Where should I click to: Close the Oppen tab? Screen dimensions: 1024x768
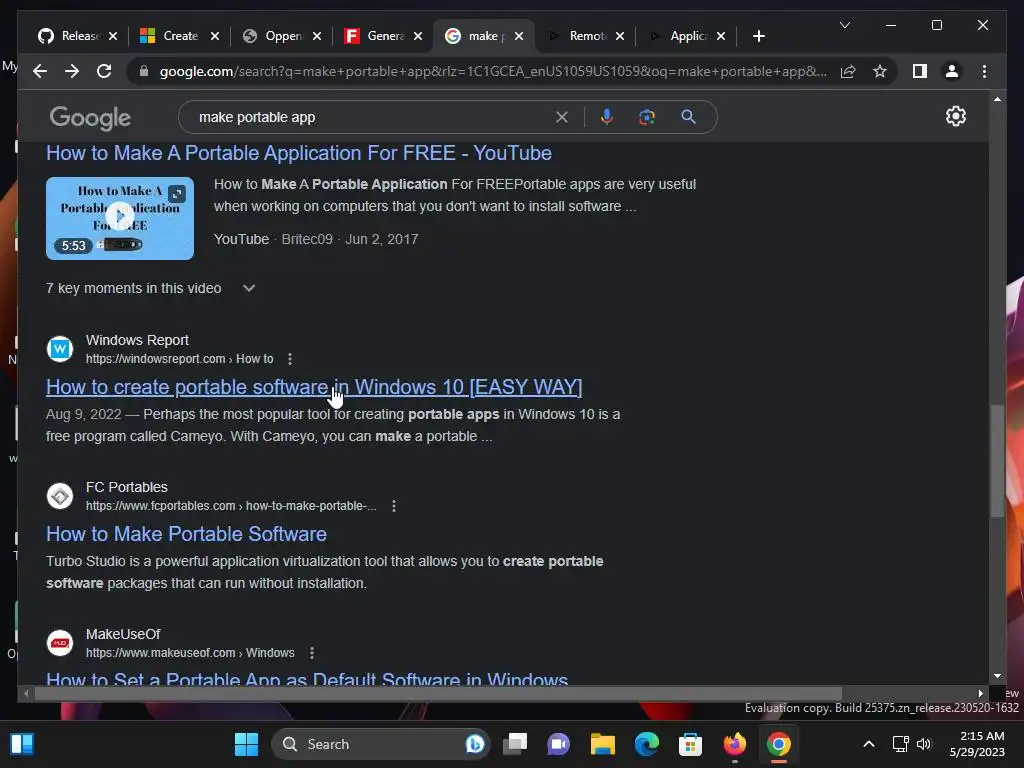317,36
